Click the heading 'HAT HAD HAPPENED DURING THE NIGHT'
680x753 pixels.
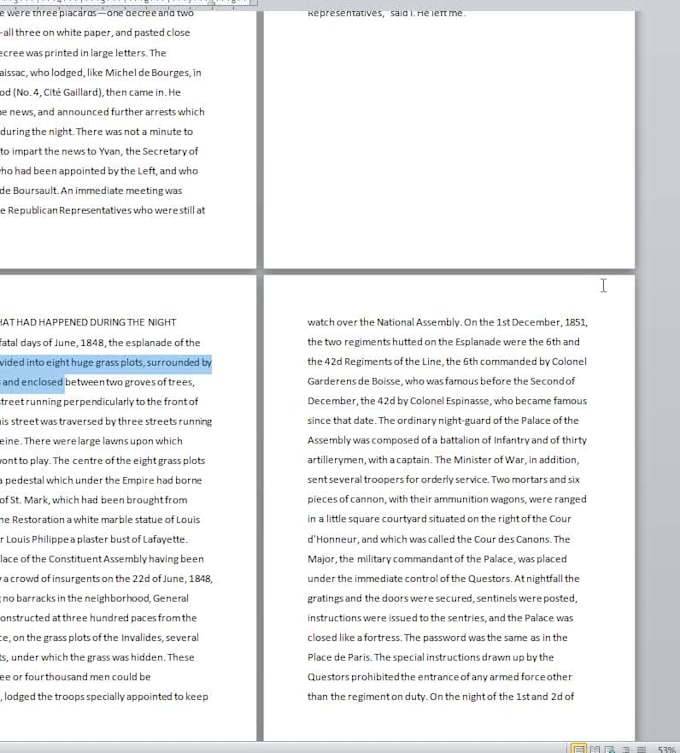click(x=88, y=322)
